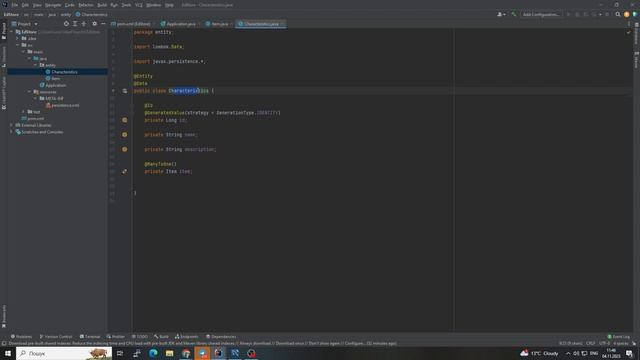Open the Window menu
The image size is (640, 360).
[154, 5]
